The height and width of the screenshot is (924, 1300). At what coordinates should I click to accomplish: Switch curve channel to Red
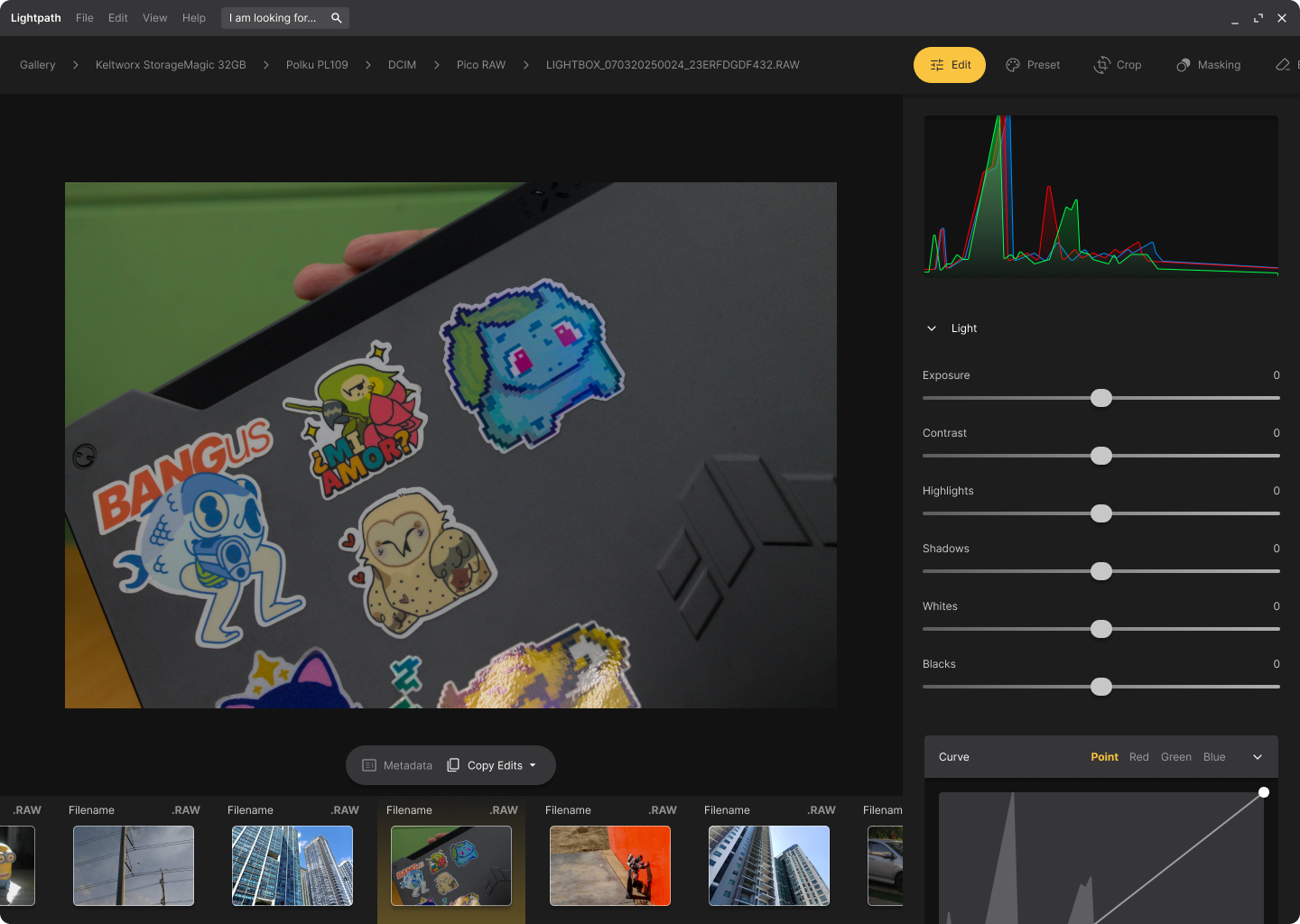tap(1138, 757)
